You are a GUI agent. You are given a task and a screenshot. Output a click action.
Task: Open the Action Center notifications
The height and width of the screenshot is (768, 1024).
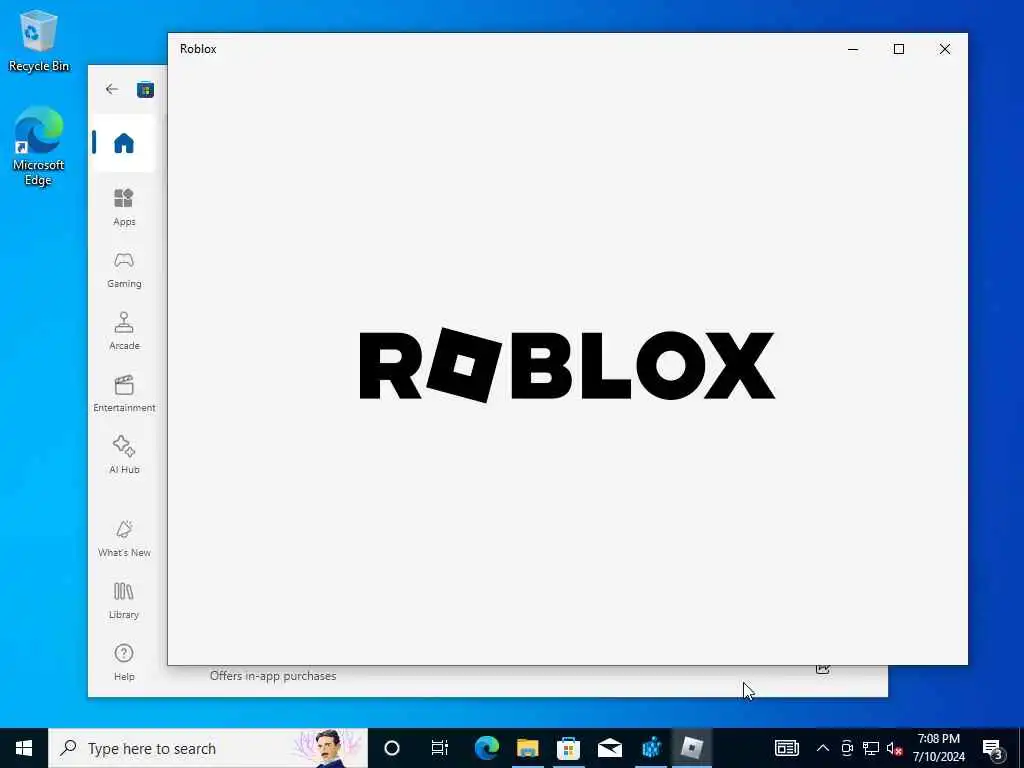point(993,748)
